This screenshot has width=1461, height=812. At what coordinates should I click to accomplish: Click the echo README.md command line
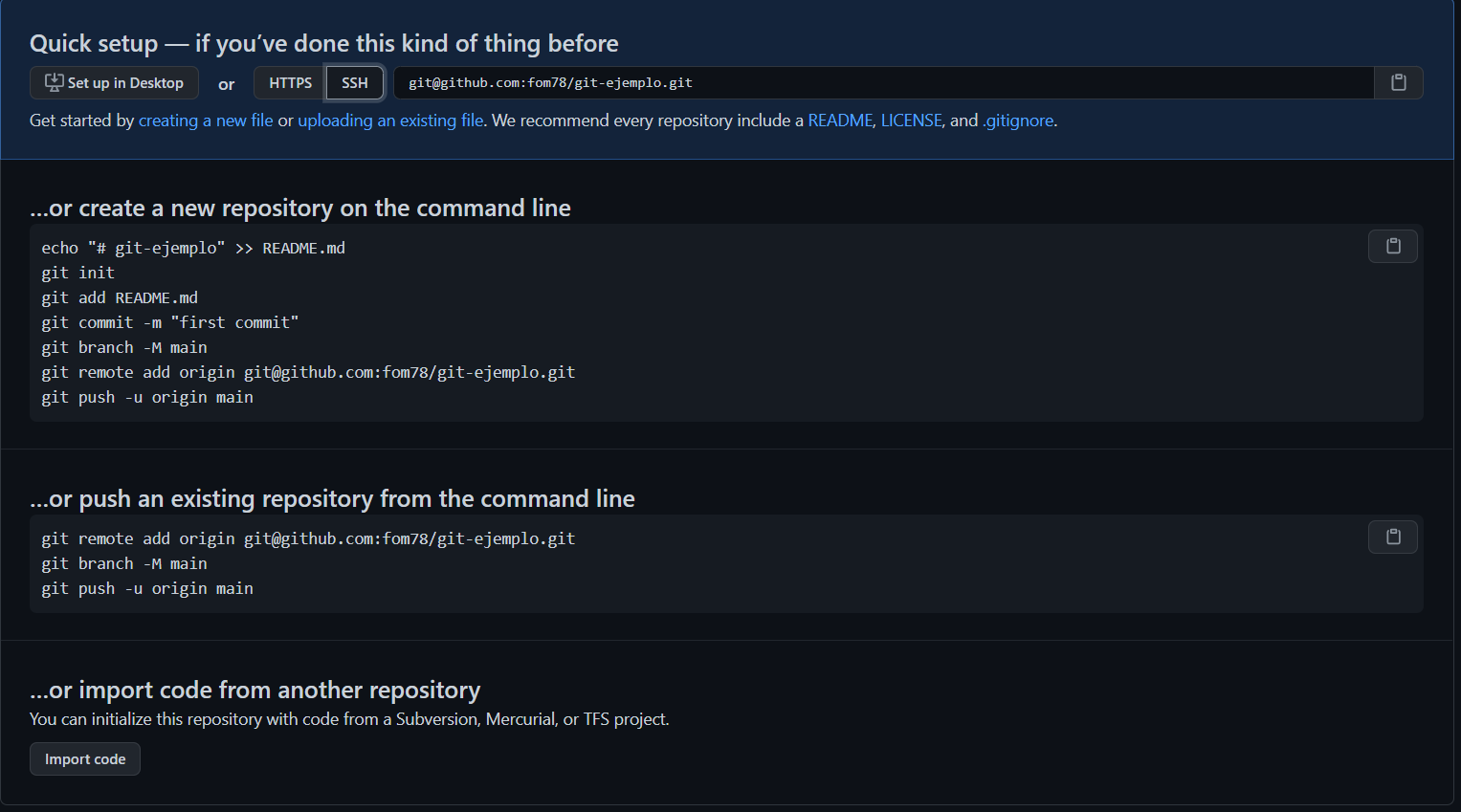tap(193, 249)
